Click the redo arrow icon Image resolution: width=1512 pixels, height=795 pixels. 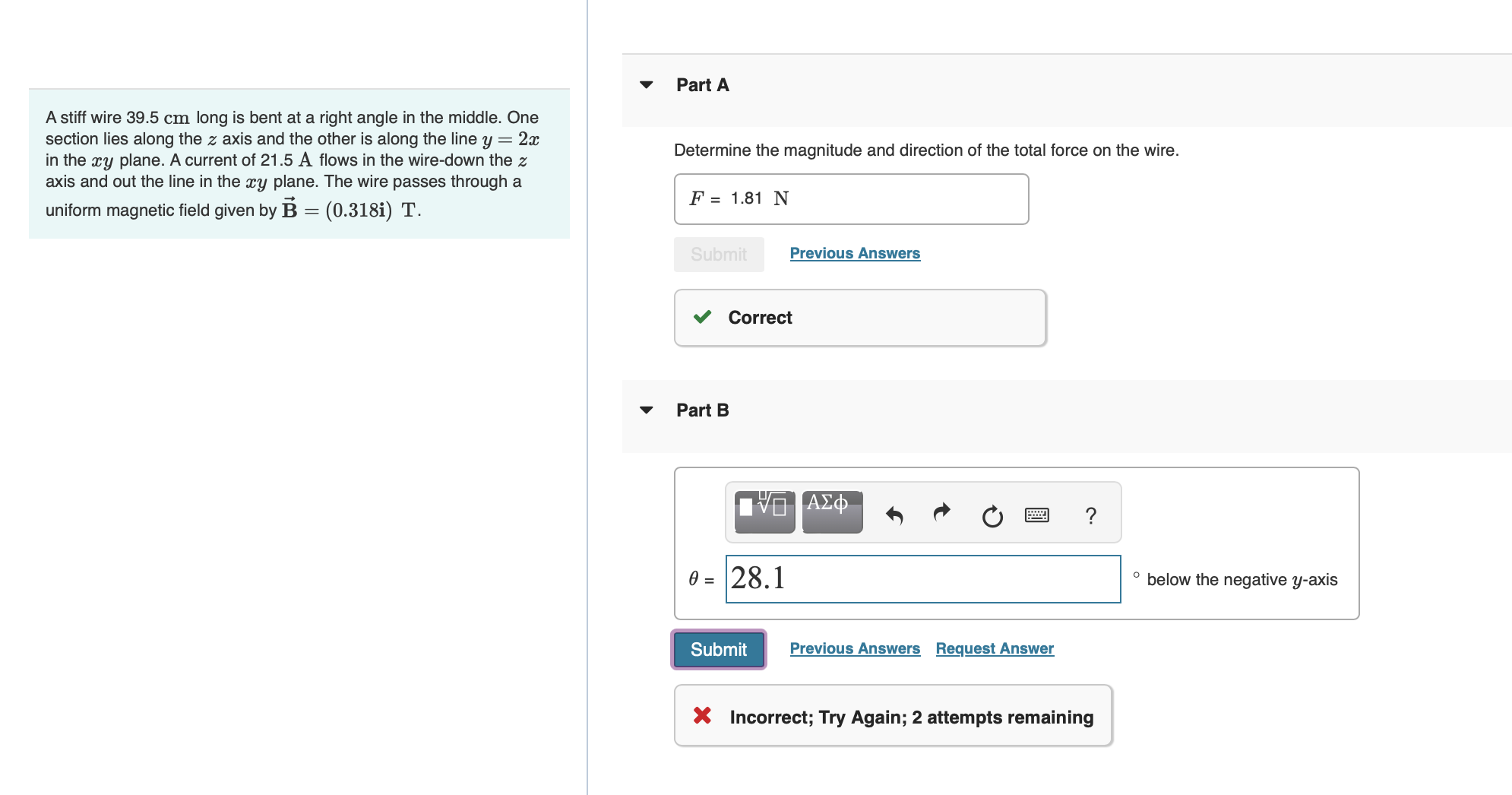coord(942,513)
